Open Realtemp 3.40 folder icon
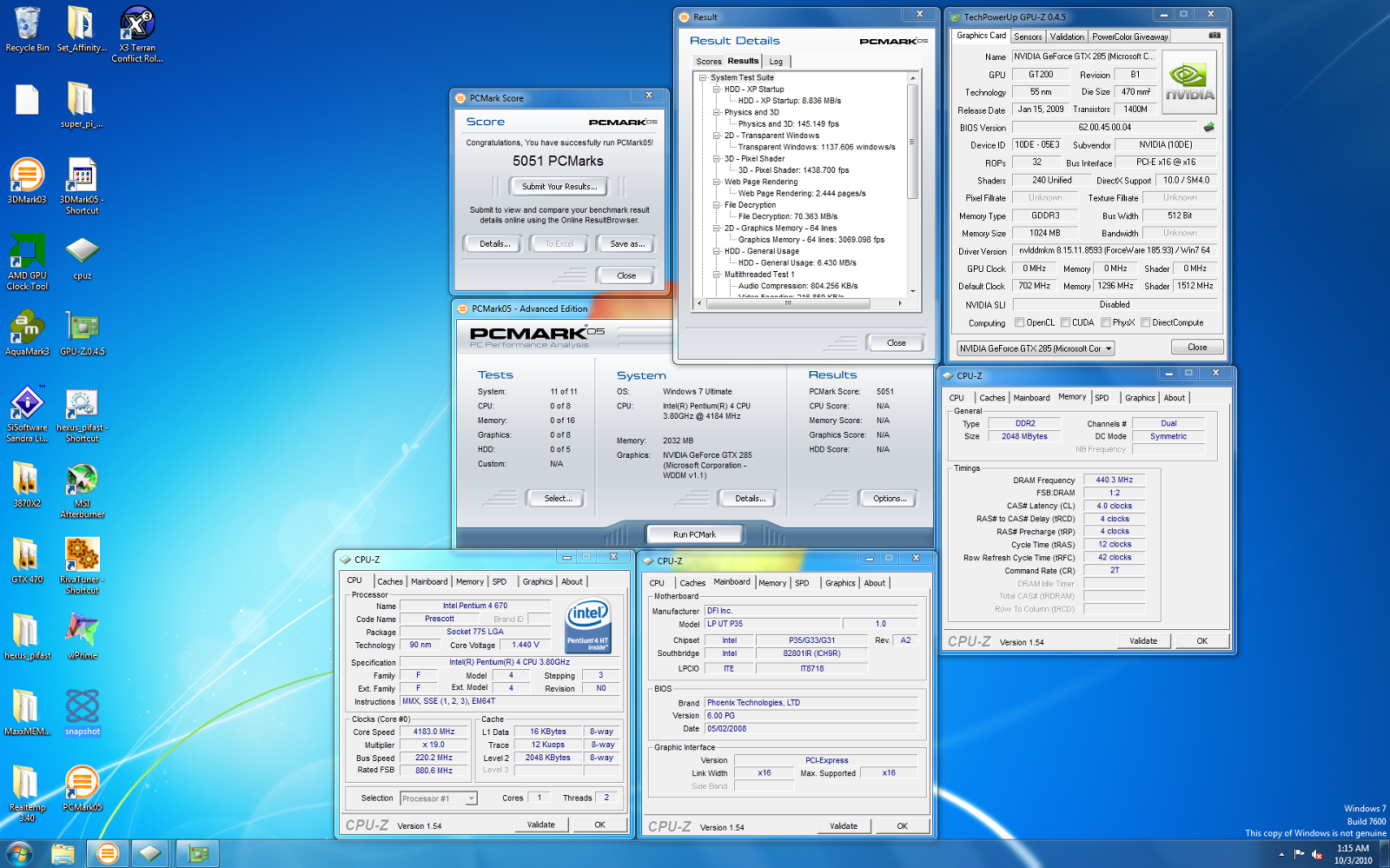Image resolution: width=1390 pixels, height=868 pixels. (27, 794)
